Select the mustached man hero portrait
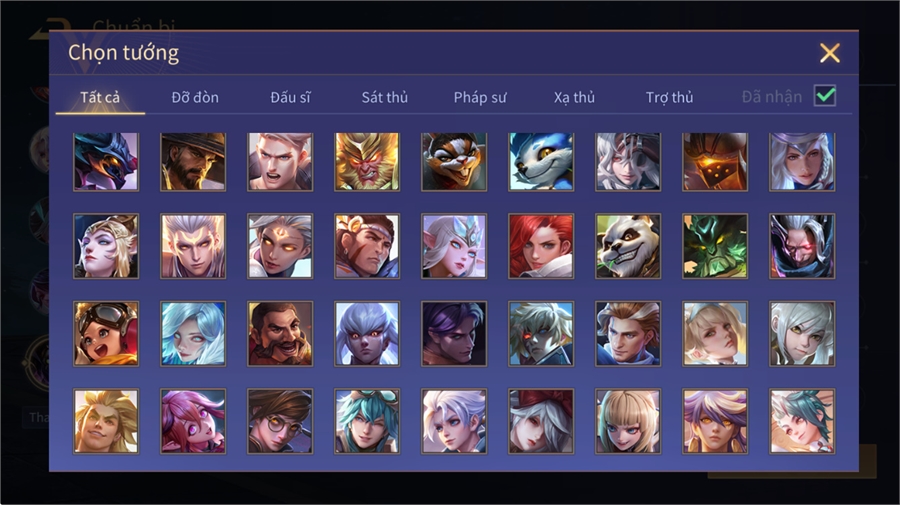The width and height of the screenshot is (900, 505). pyautogui.click(x=280, y=333)
